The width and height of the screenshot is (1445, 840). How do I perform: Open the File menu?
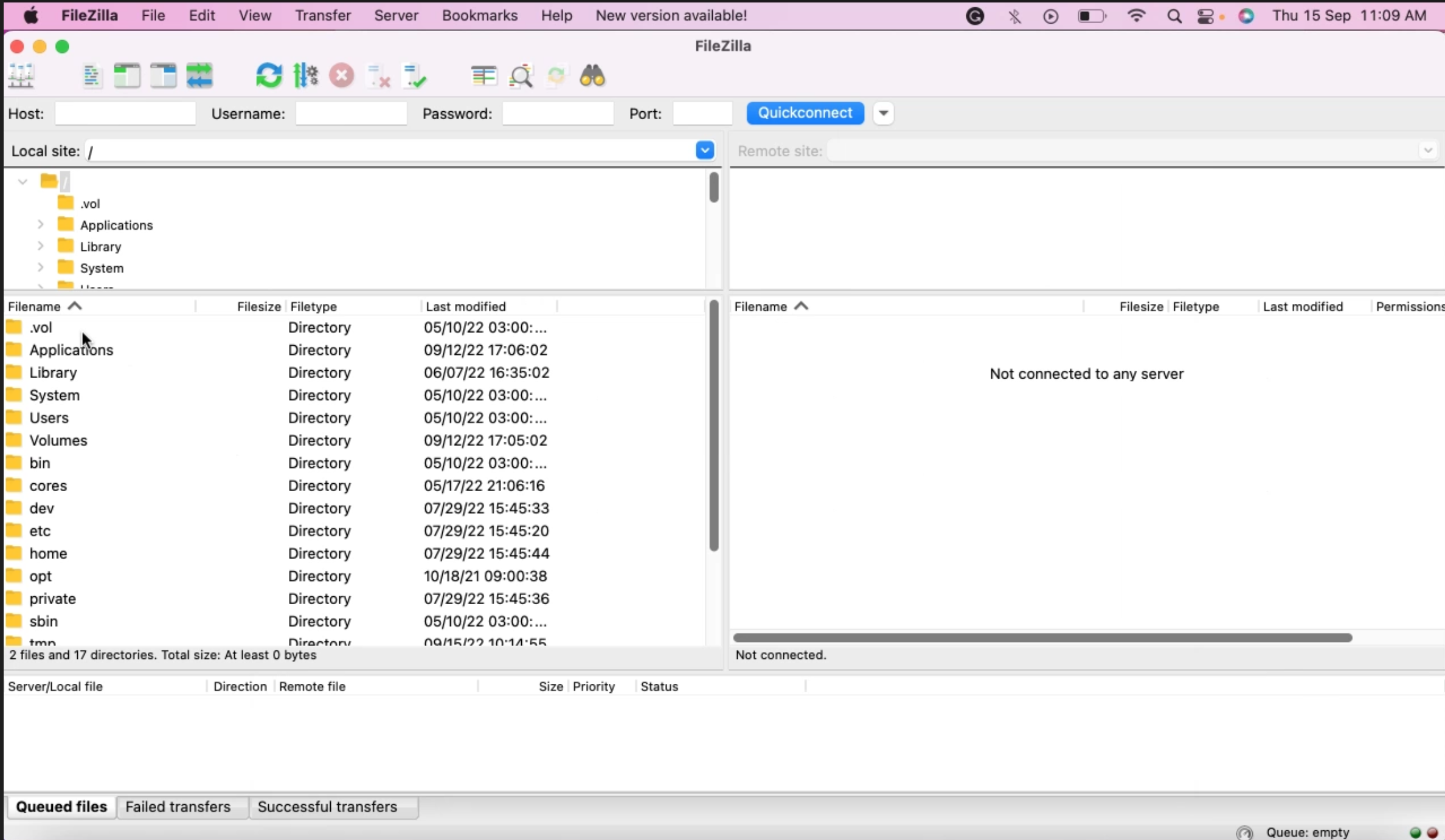tap(153, 15)
